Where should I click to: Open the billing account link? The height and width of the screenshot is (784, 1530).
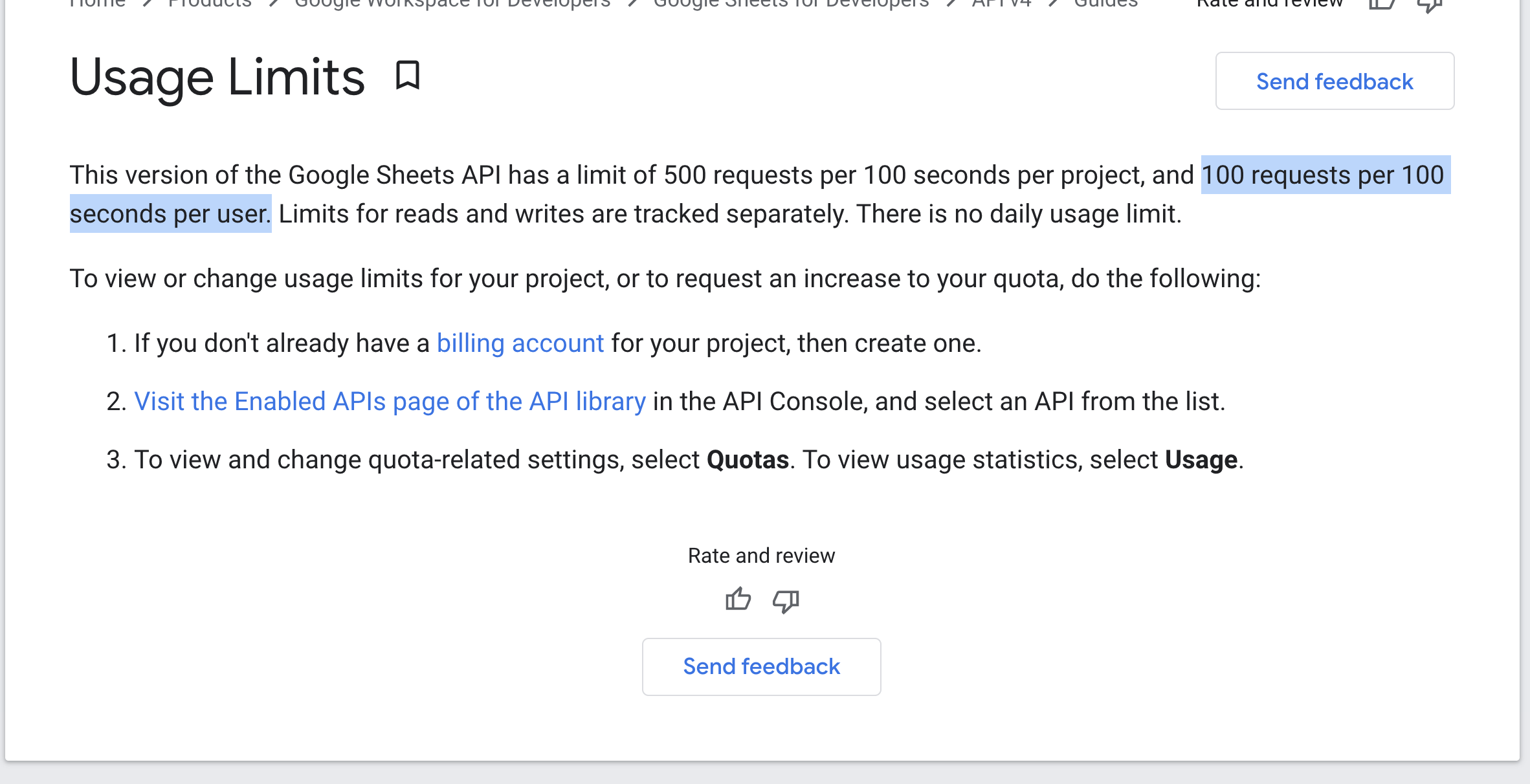[520, 343]
